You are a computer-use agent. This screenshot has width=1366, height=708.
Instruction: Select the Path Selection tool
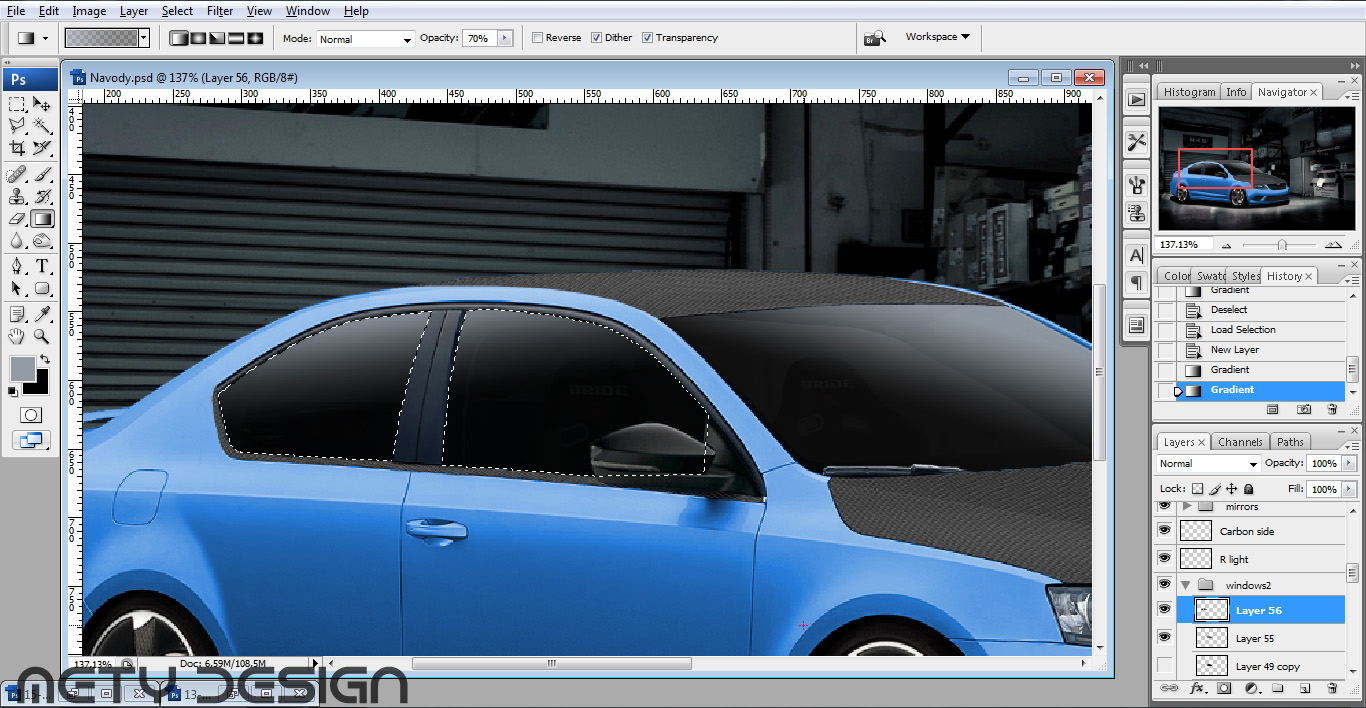coord(17,289)
